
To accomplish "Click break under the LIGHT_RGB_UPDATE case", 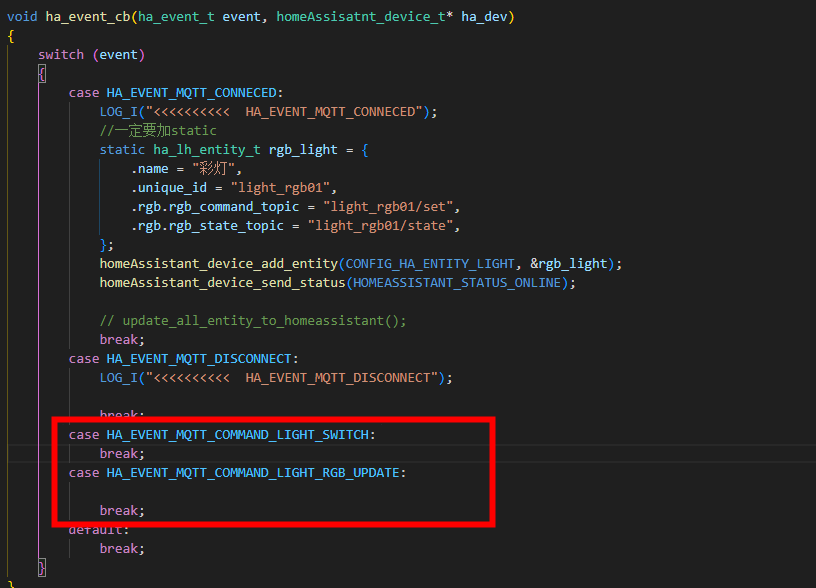I will coord(119,510).
